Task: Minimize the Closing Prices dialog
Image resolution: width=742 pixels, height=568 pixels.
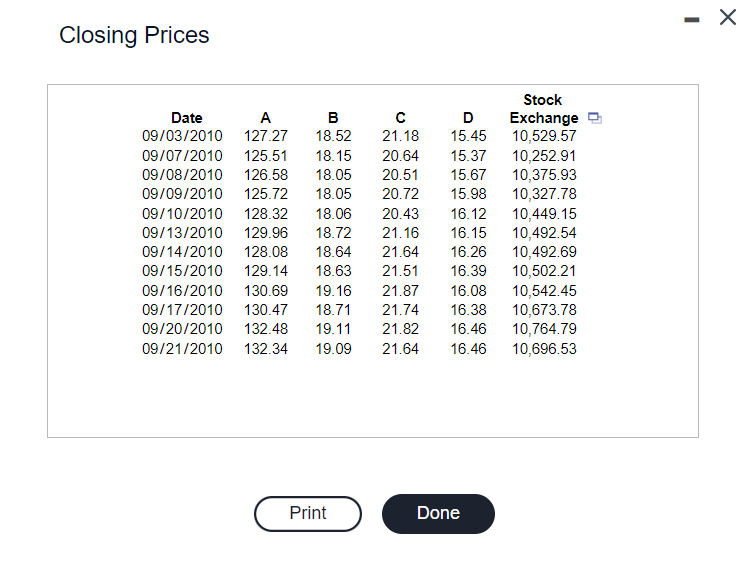Action: pyautogui.click(x=691, y=19)
